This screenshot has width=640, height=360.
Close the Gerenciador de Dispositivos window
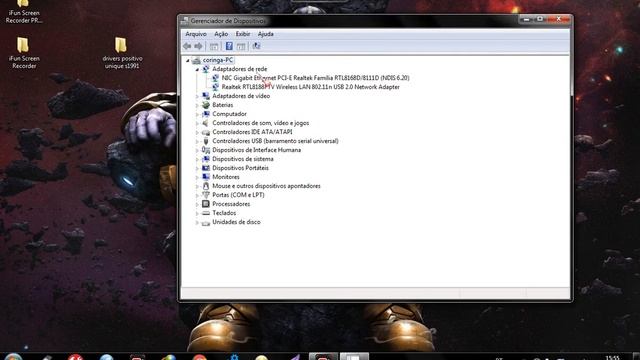559,19
